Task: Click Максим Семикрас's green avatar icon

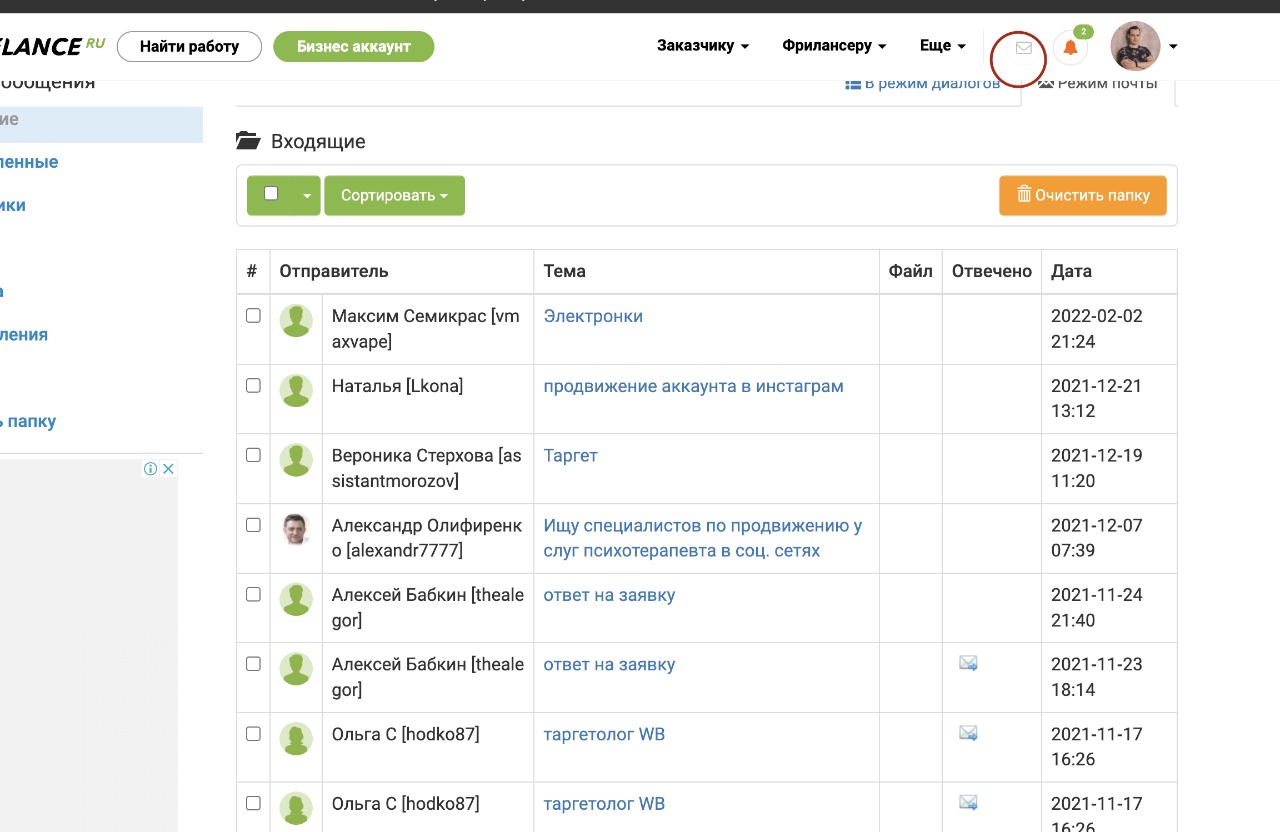Action: click(296, 321)
